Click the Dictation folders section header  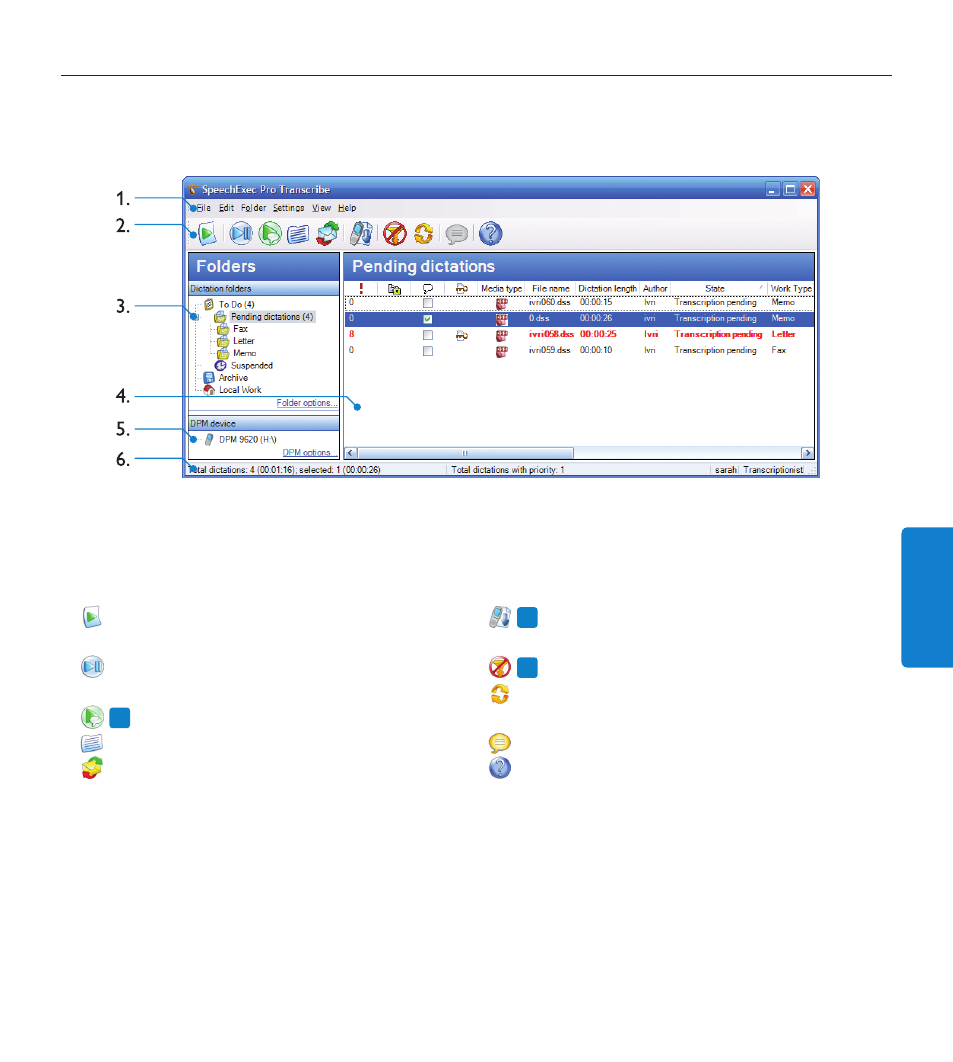point(263,289)
